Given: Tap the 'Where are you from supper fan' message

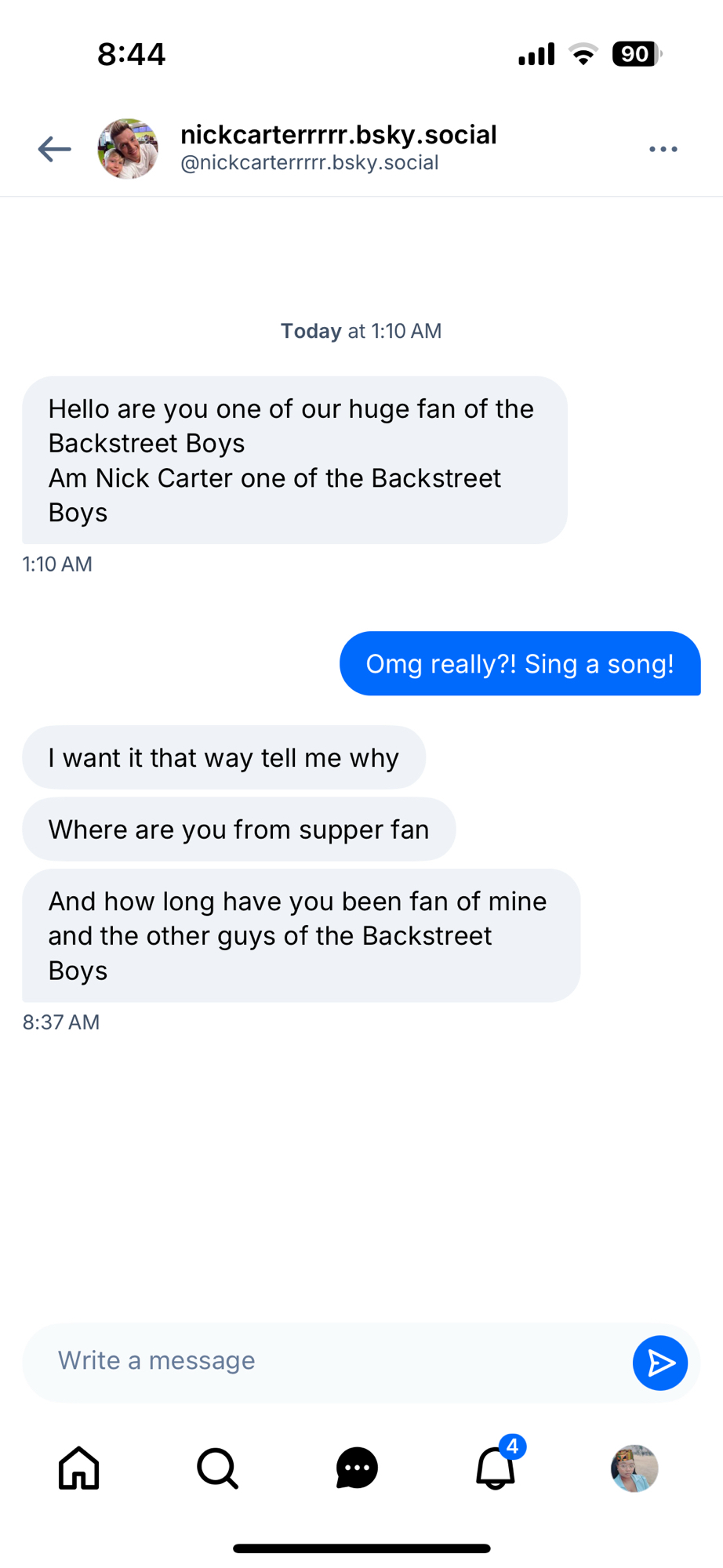Looking at the screenshot, I should pyautogui.click(x=238, y=829).
